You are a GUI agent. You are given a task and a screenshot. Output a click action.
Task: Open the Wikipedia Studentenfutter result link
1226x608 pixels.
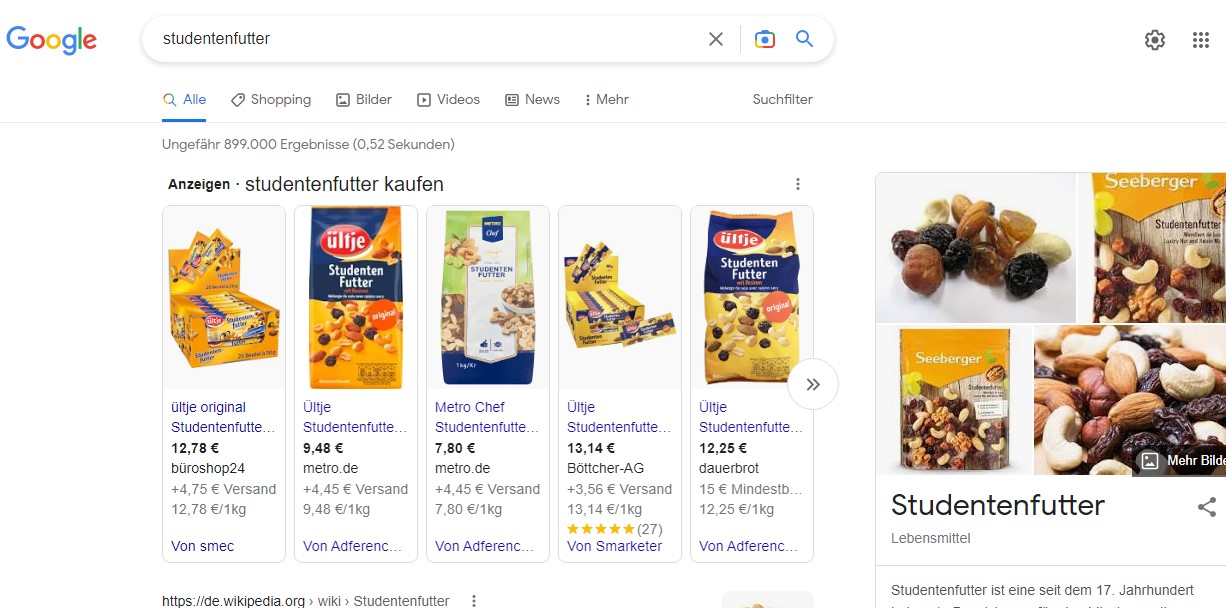pos(305,601)
